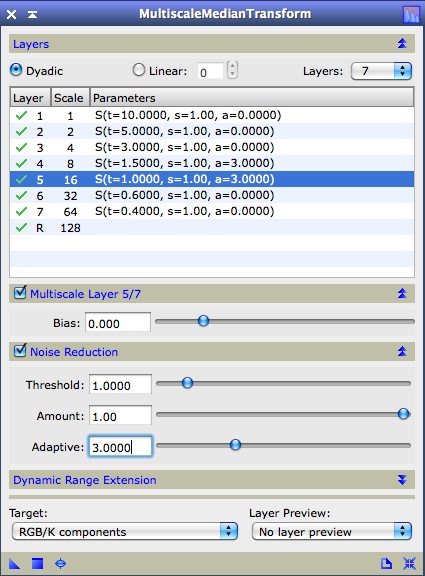Click the Linear value input field
The width and height of the screenshot is (425, 576).
(210, 71)
